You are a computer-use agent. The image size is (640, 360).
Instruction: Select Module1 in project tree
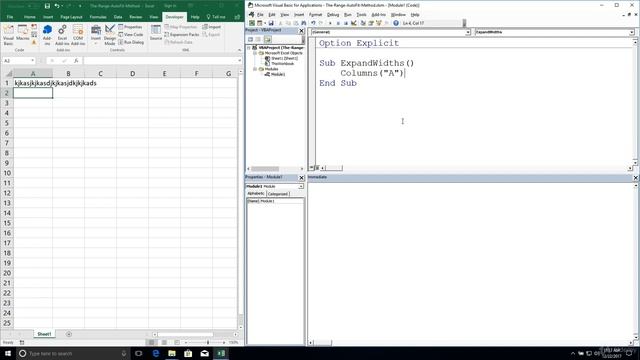(x=275, y=74)
